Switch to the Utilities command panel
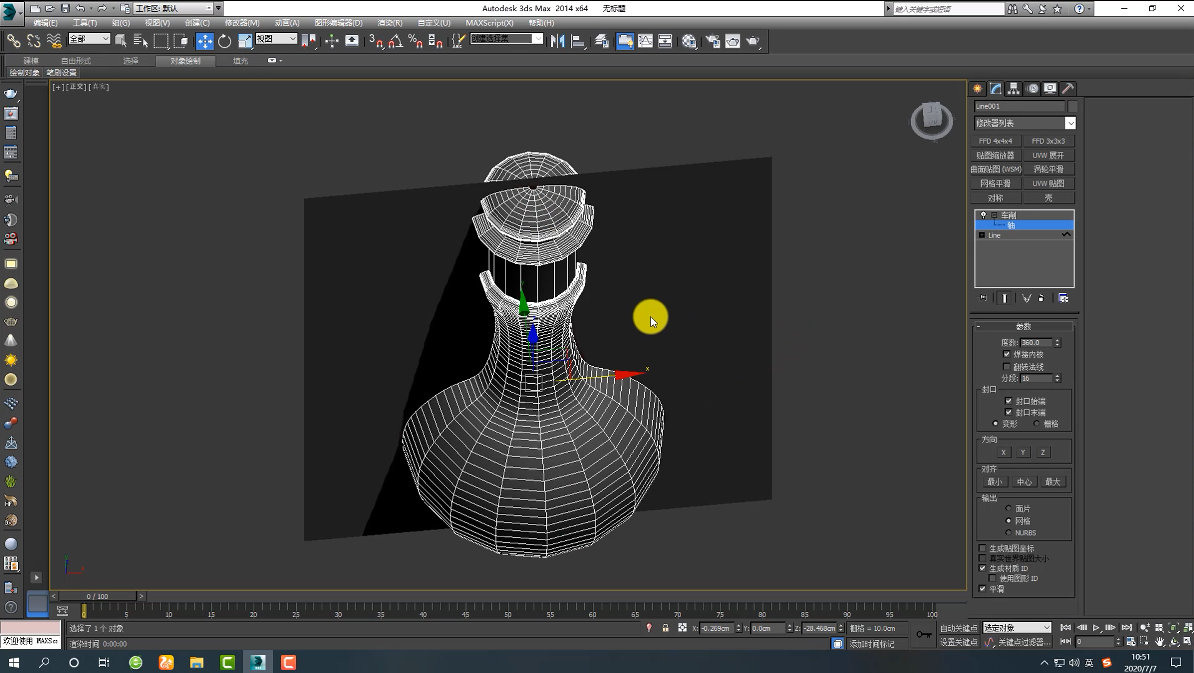The width and height of the screenshot is (1194, 673). click(1068, 88)
